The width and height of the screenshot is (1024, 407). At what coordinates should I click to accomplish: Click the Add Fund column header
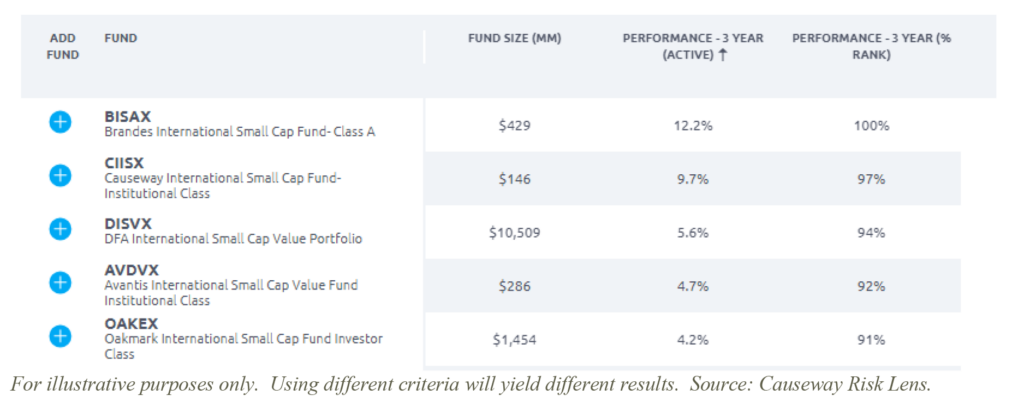tap(62, 47)
